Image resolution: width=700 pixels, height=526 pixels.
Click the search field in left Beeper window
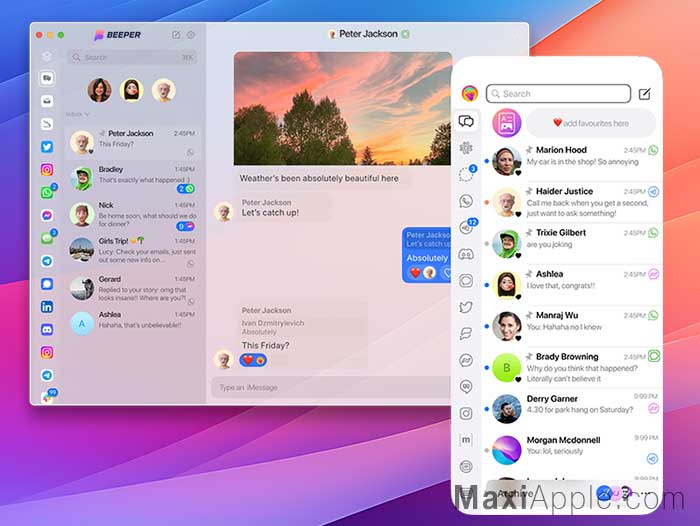click(x=132, y=57)
